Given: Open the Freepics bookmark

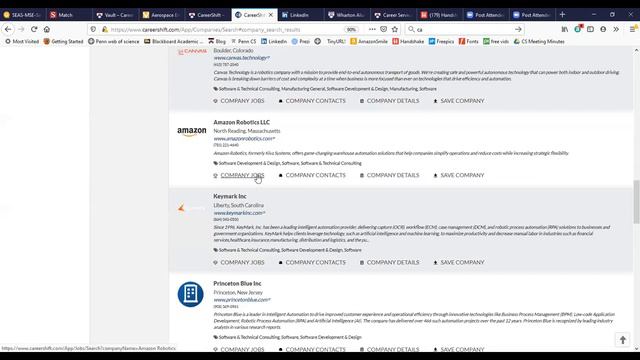Looking at the screenshot, I should [x=441, y=41].
